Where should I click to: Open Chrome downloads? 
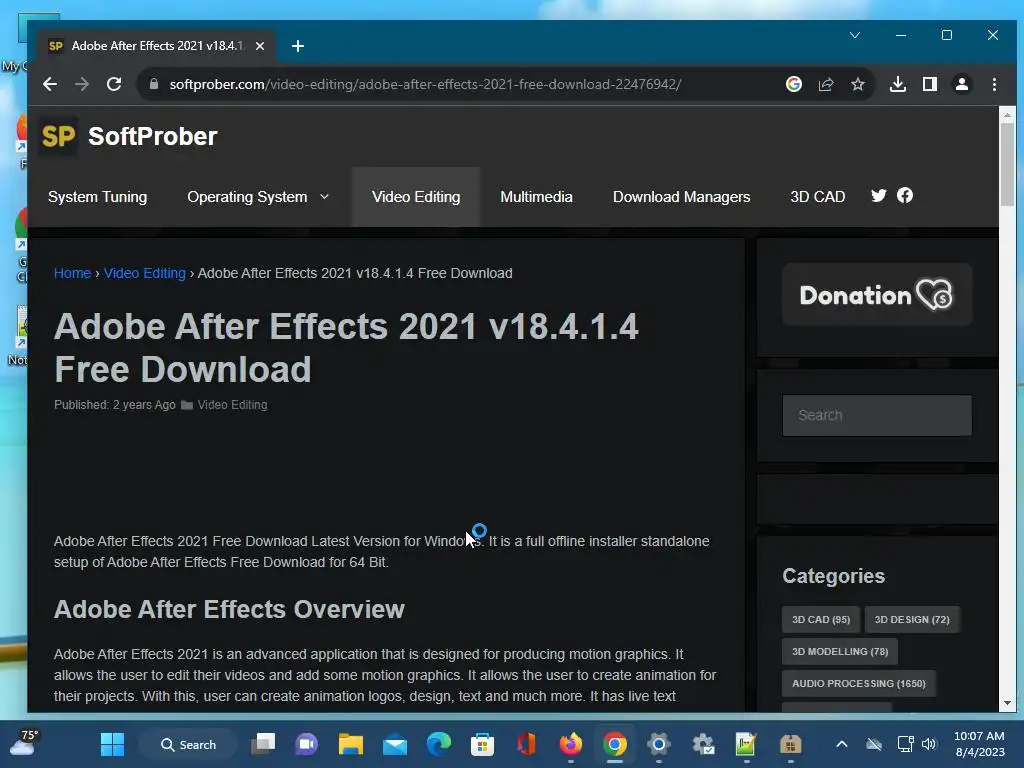(x=898, y=84)
